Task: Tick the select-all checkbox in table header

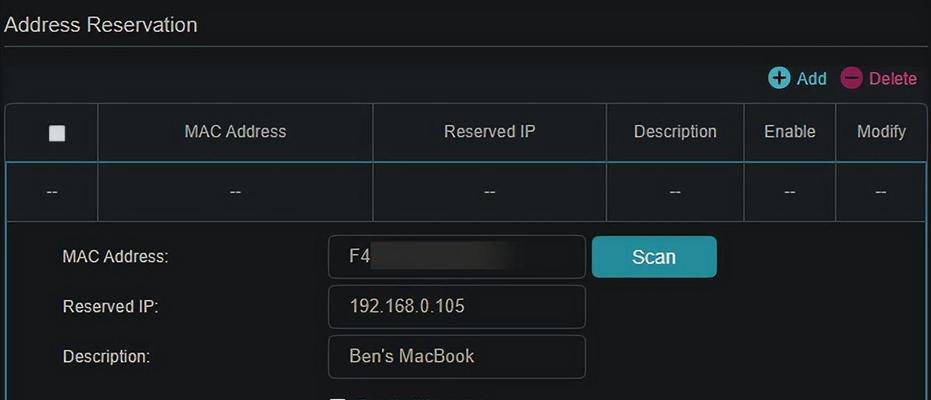Action: point(57,134)
